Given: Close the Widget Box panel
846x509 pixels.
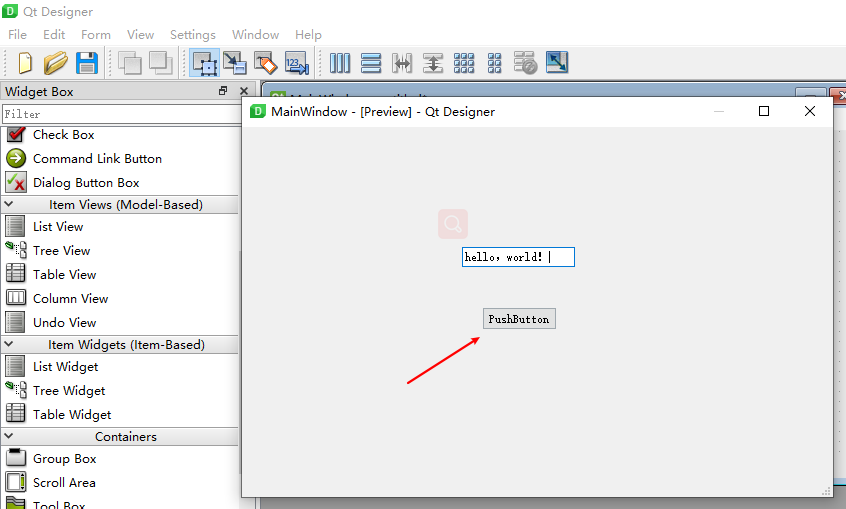Looking at the screenshot, I should (244, 91).
